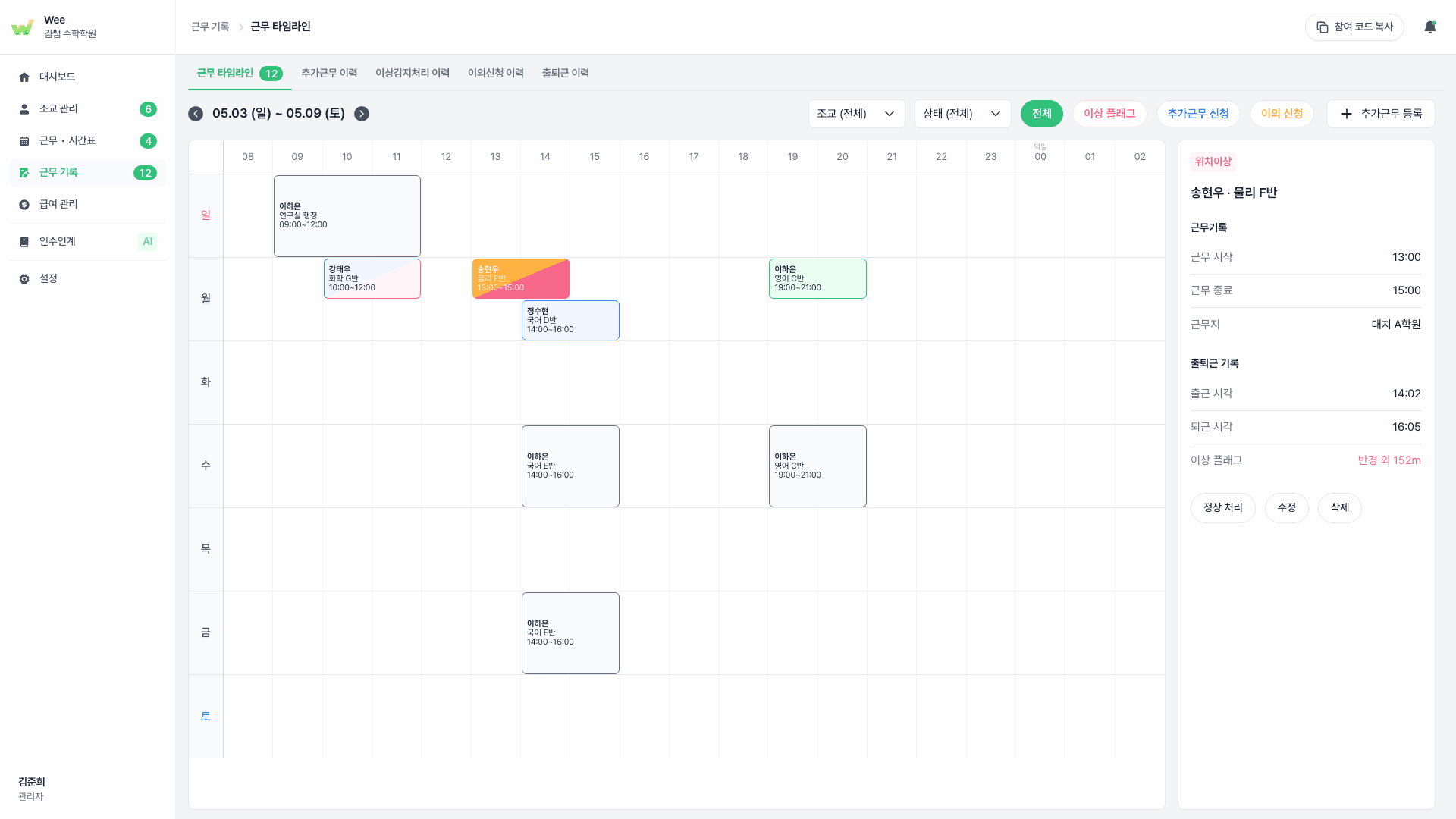Viewport: 1456px width, 819px height.
Task: Click the 반경 외 152m flag value
Action: [x=1389, y=460]
